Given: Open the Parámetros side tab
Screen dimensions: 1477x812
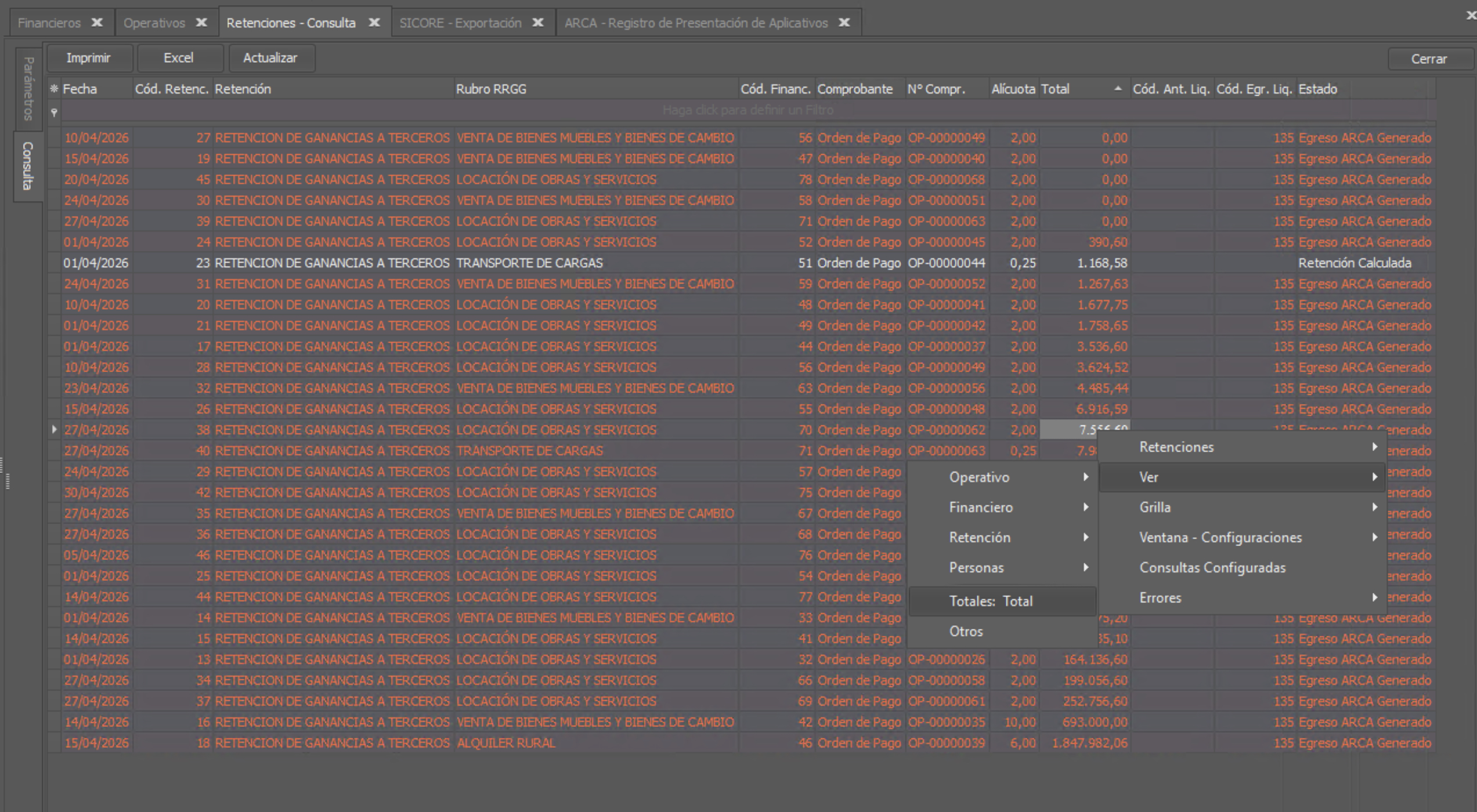Looking at the screenshot, I should tap(28, 89).
